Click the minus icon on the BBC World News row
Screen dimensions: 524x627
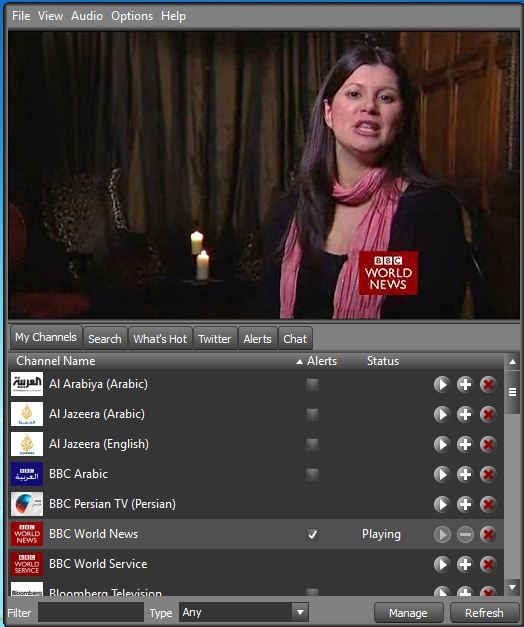465,535
